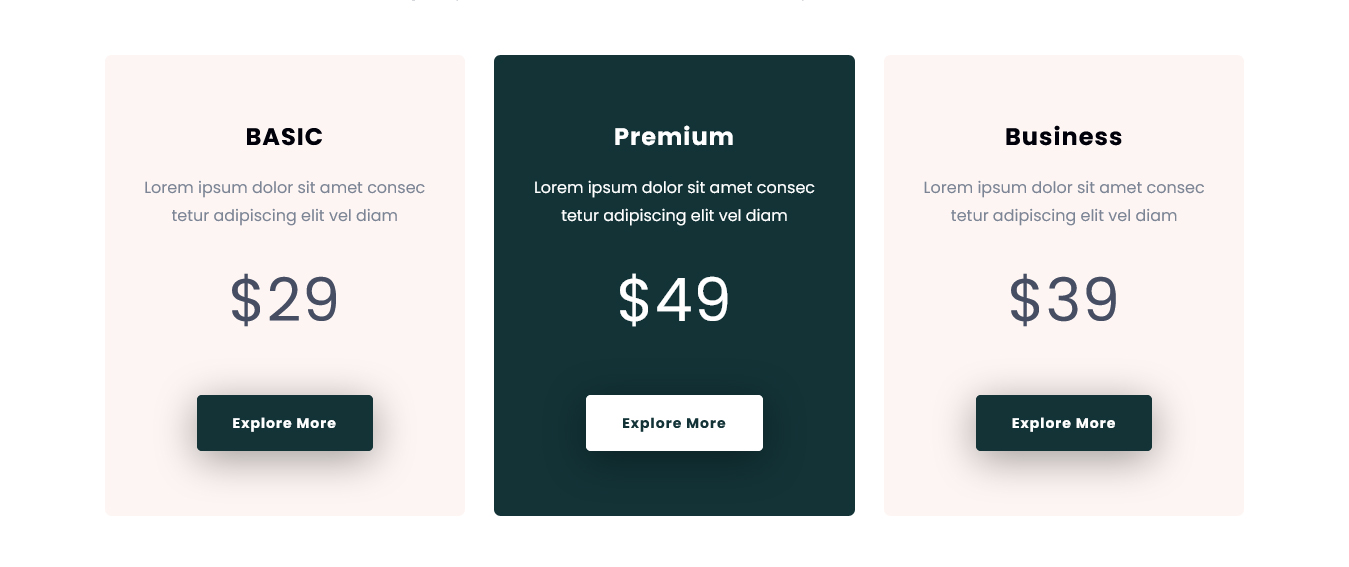The height and width of the screenshot is (567, 1349).
Task: Select the white description text in Premium card
Action: coord(674,201)
